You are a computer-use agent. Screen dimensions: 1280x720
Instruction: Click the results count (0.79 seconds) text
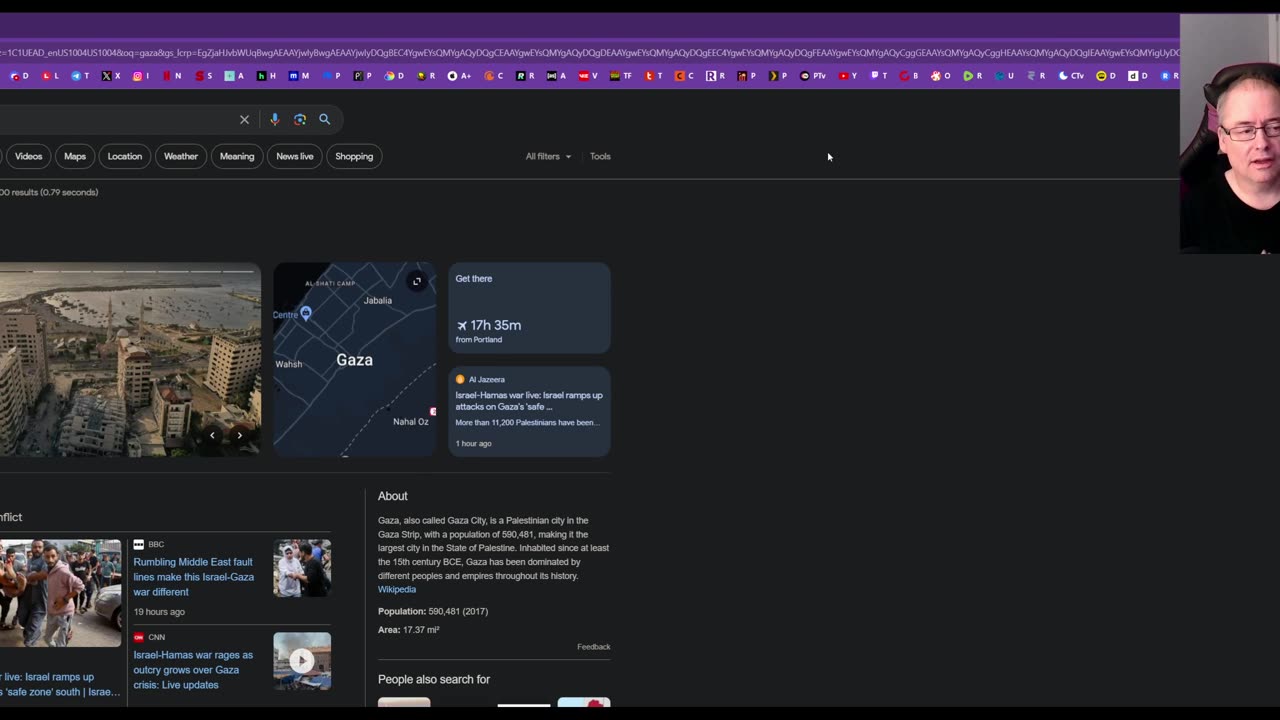click(49, 192)
